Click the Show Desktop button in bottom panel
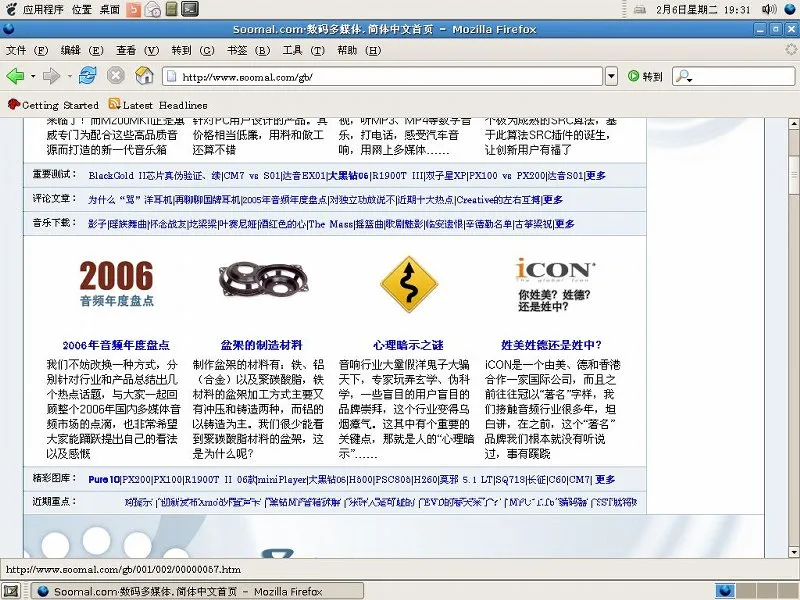Screen dimensions: 800x600 point(11,591)
